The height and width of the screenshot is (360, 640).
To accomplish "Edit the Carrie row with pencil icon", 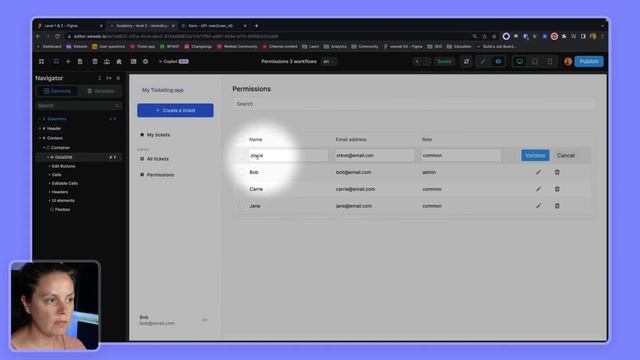I will 538,189.
